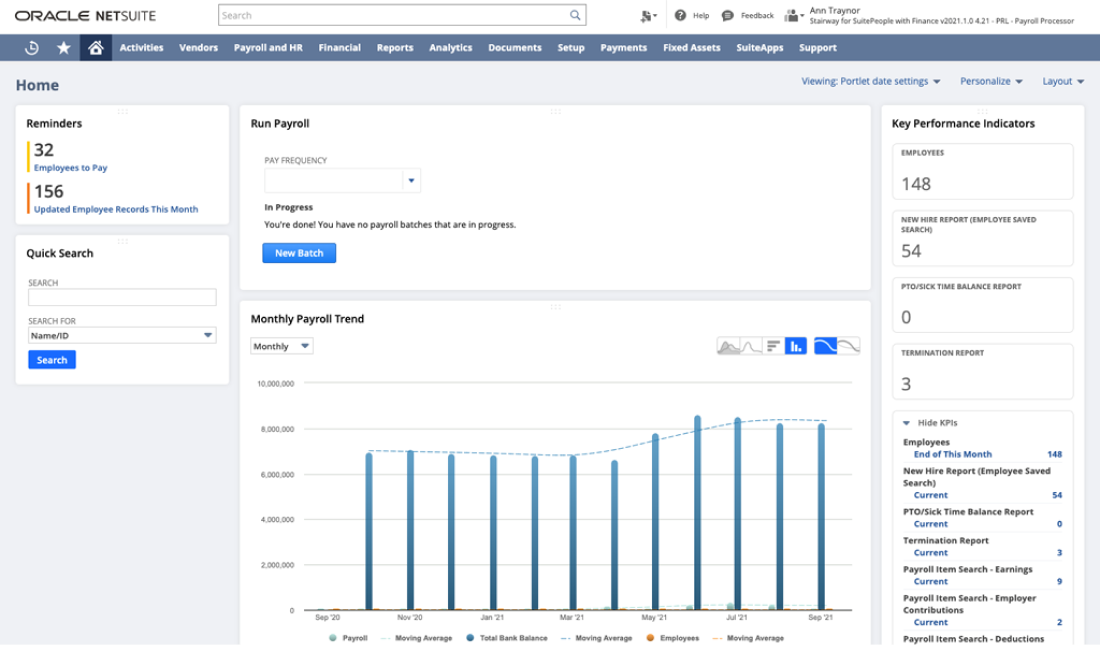Go to Home via house icon

(95, 48)
